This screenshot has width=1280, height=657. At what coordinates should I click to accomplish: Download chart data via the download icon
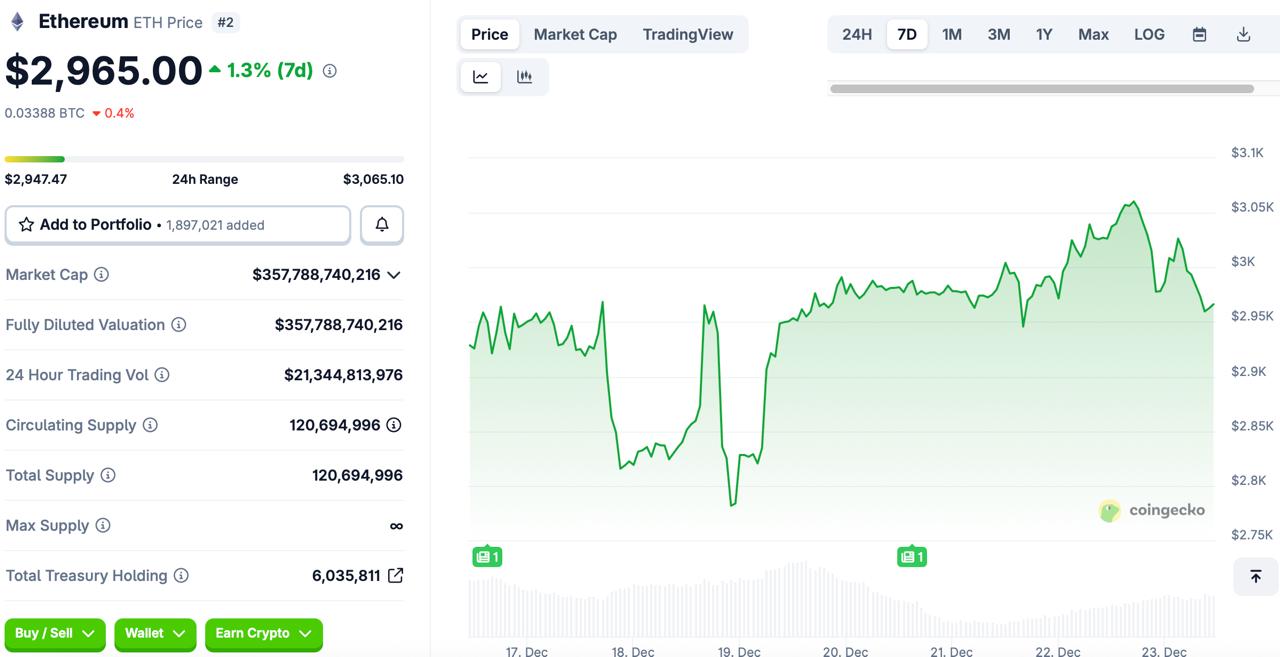point(1243,33)
